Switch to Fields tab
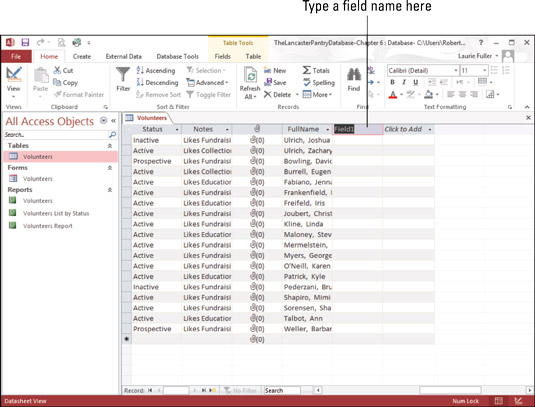The image size is (535, 407). click(x=222, y=56)
